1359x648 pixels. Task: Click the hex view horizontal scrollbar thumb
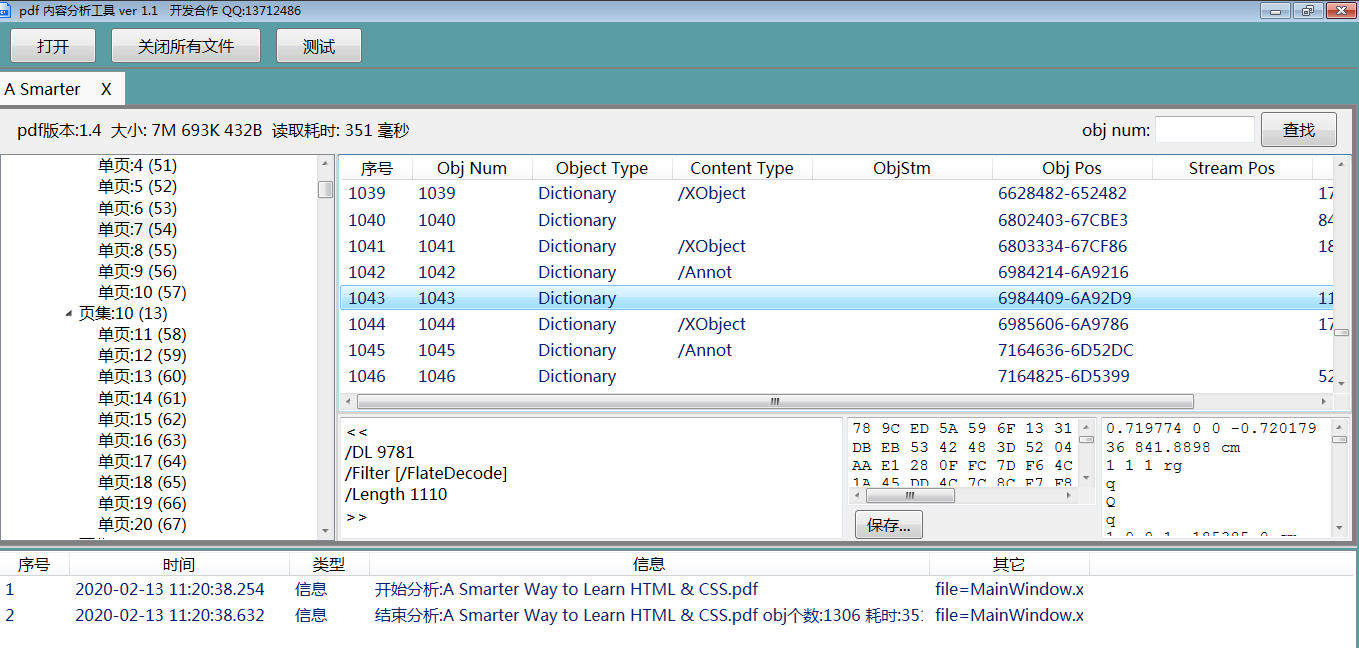tap(909, 495)
